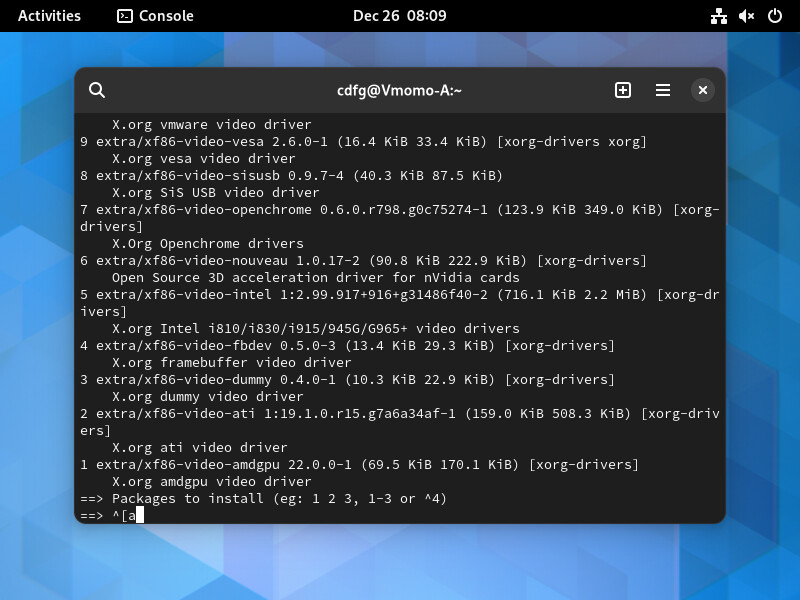The image size is (800, 600).
Task: Add a new tab with the plus icon
Action: pos(622,90)
